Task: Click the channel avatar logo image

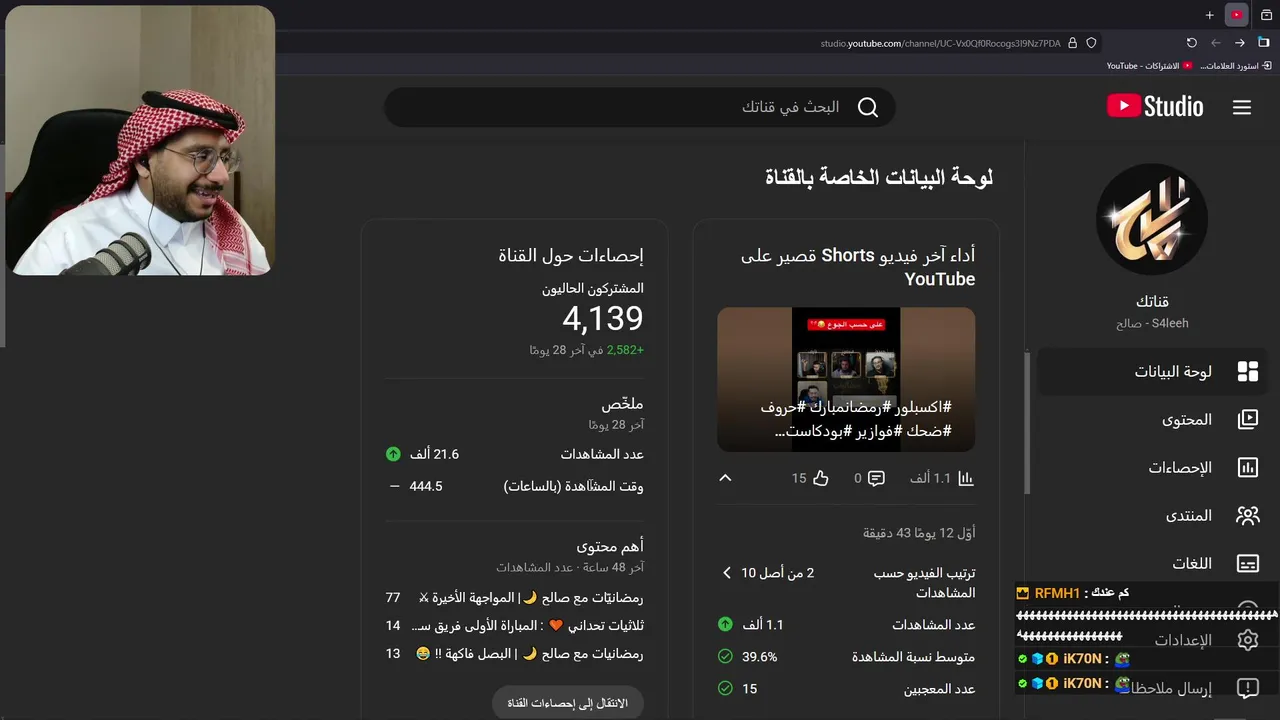Action: click(1152, 219)
